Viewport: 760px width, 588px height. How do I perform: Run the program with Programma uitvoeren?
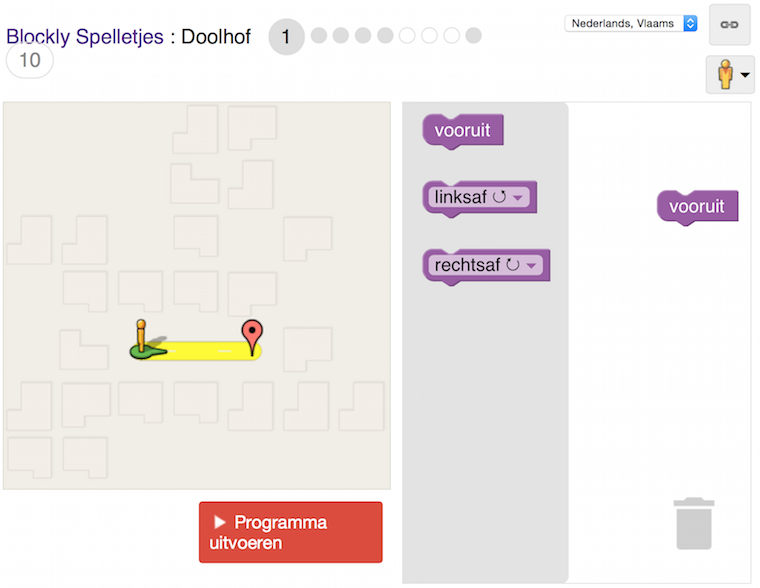click(x=290, y=532)
